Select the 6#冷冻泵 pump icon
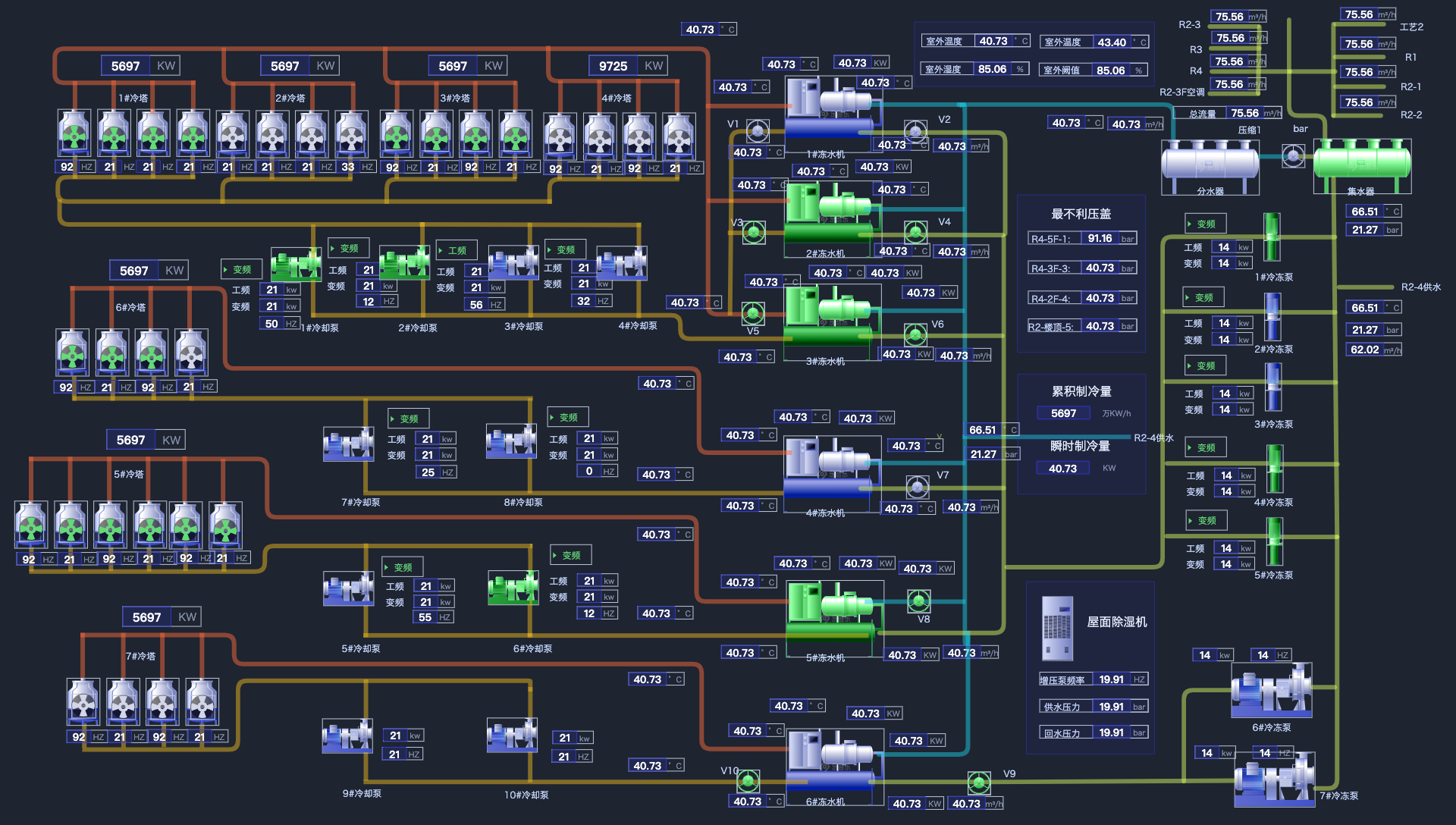This screenshot has height=825, width=1456. (x=1271, y=691)
